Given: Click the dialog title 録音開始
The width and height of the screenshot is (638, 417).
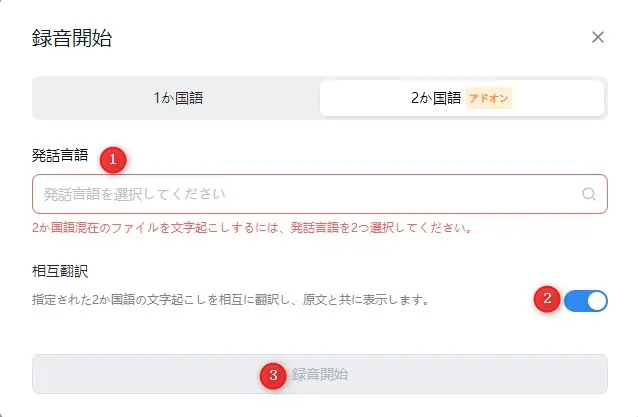Looking at the screenshot, I should [x=72, y=39].
